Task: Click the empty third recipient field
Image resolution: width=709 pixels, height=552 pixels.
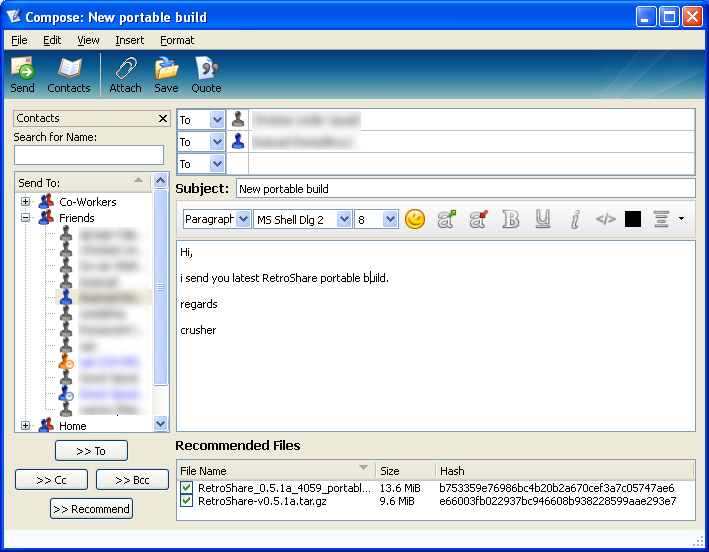Action: click(x=472, y=164)
